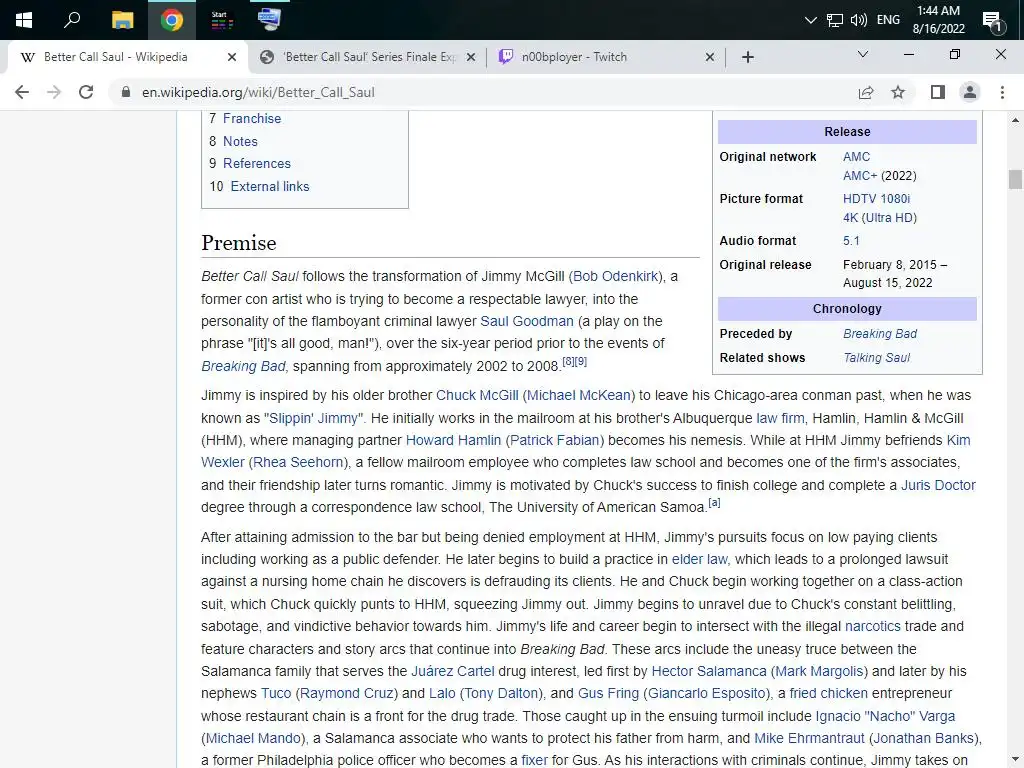The image size is (1024, 768).
Task: Go back to the previous page
Action: pos(22,92)
